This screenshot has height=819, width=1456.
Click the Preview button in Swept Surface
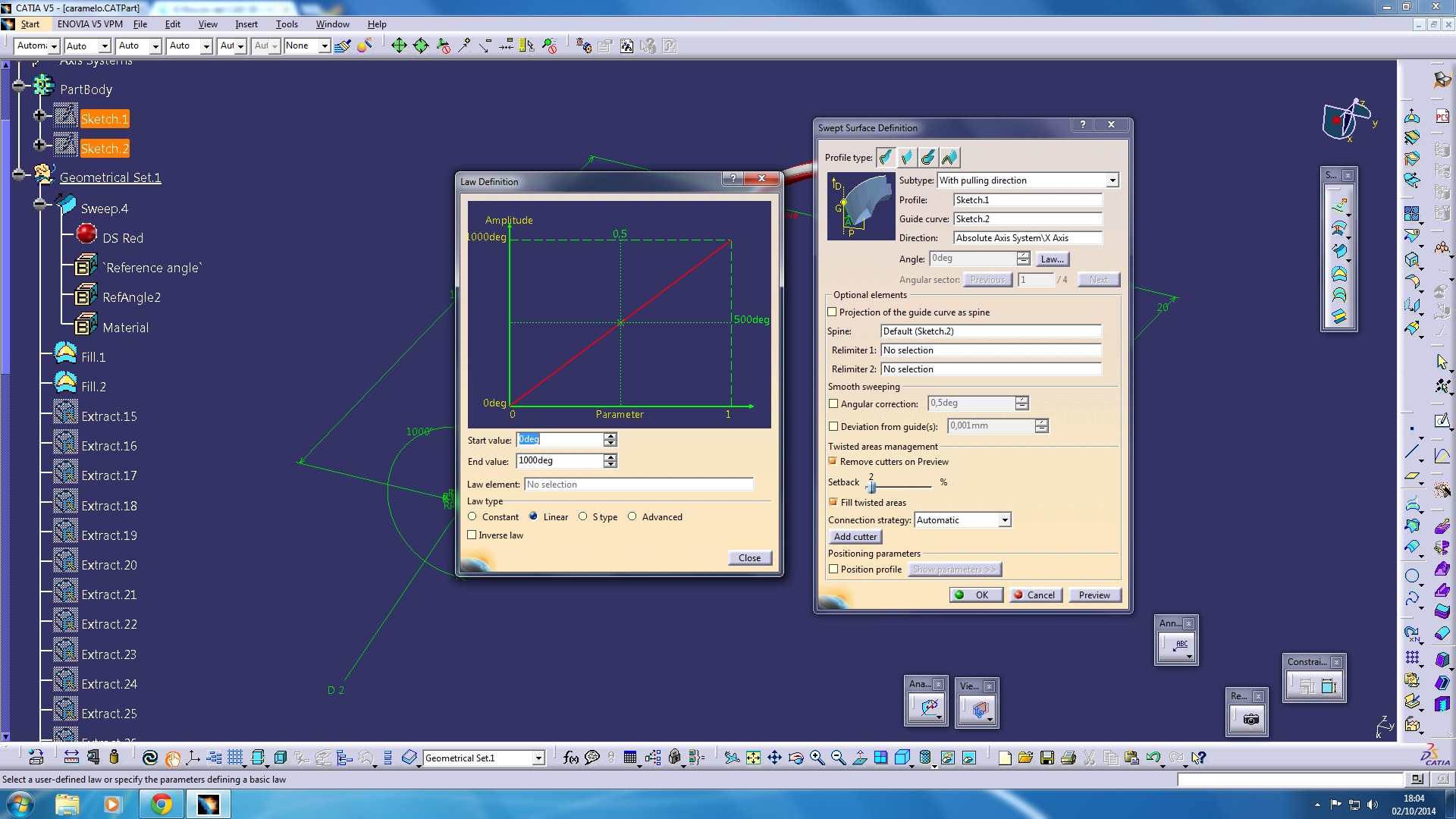pyautogui.click(x=1093, y=594)
